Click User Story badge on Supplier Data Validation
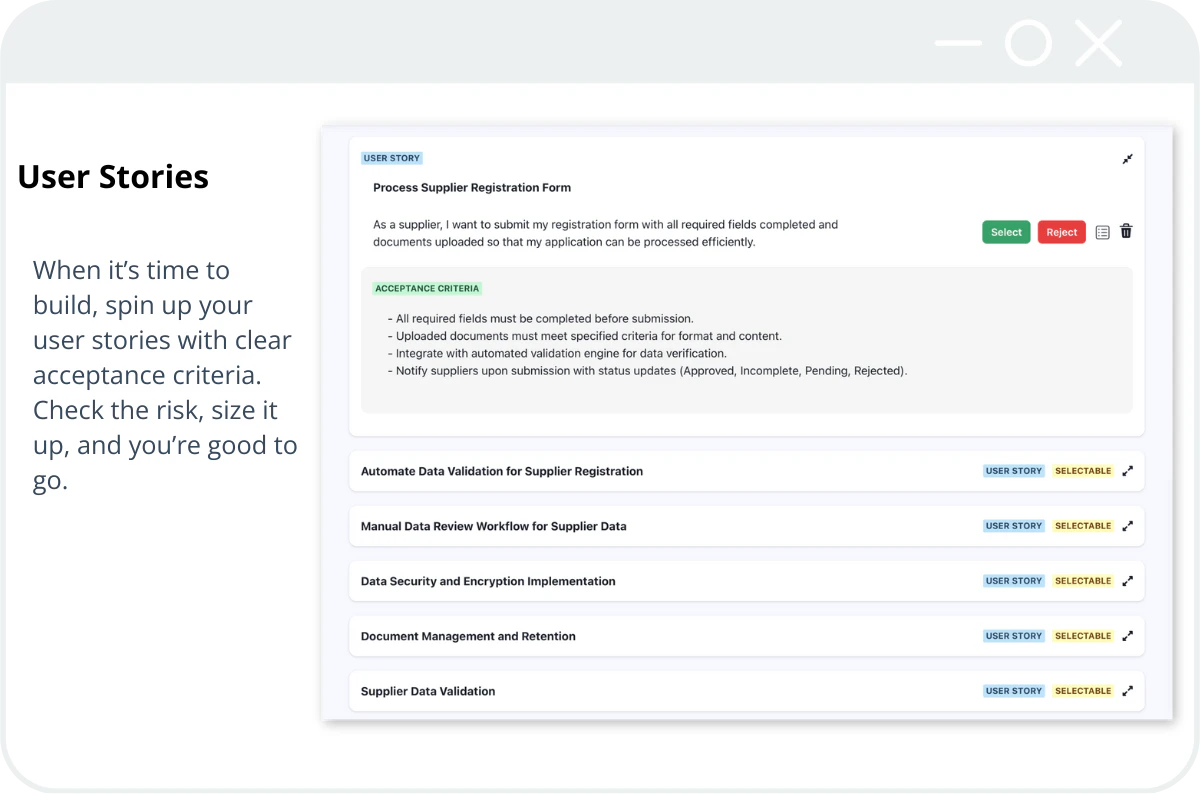Image resolution: width=1200 pixels, height=800 pixels. (x=1014, y=691)
